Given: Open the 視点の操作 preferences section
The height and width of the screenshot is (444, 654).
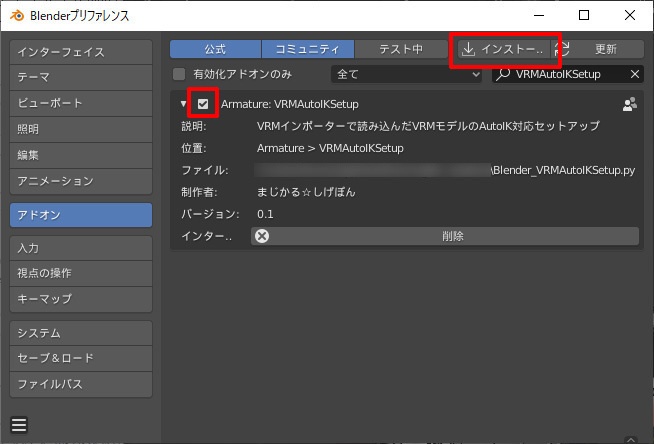Looking at the screenshot, I should click(x=81, y=273).
